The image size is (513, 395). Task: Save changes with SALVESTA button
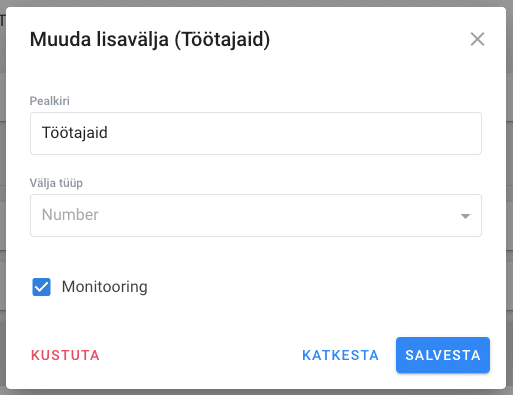[x=443, y=355]
